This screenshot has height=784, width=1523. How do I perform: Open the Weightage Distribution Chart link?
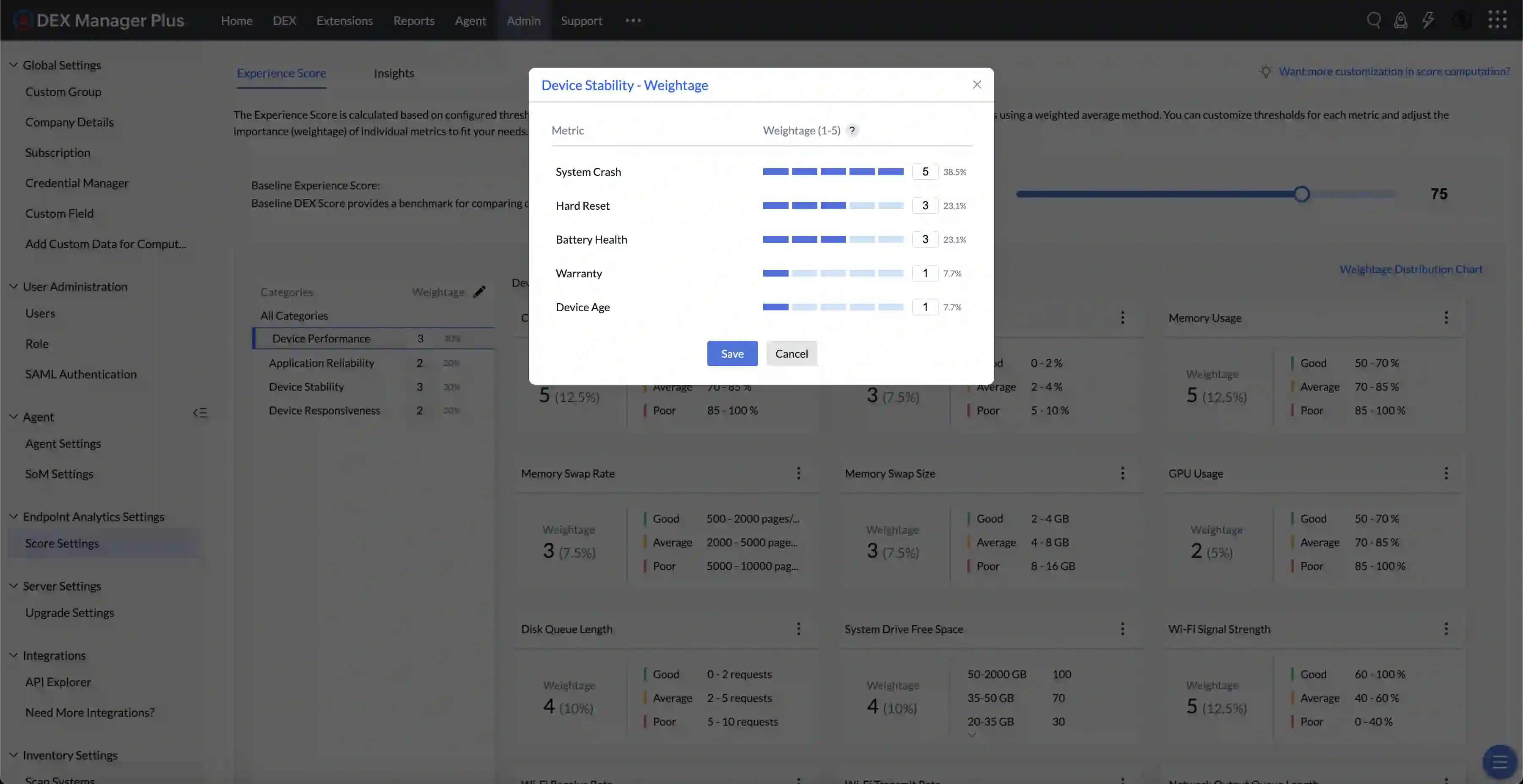point(1410,269)
